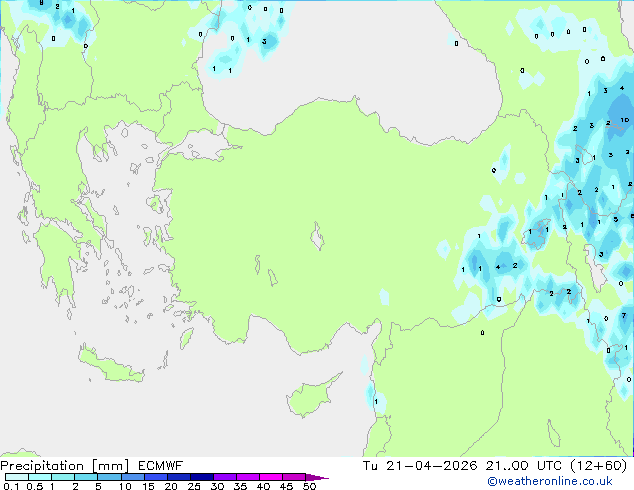The width and height of the screenshot is (634, 490).
Task: Click the '0.5' legend scale label
Action: point(35,486)
